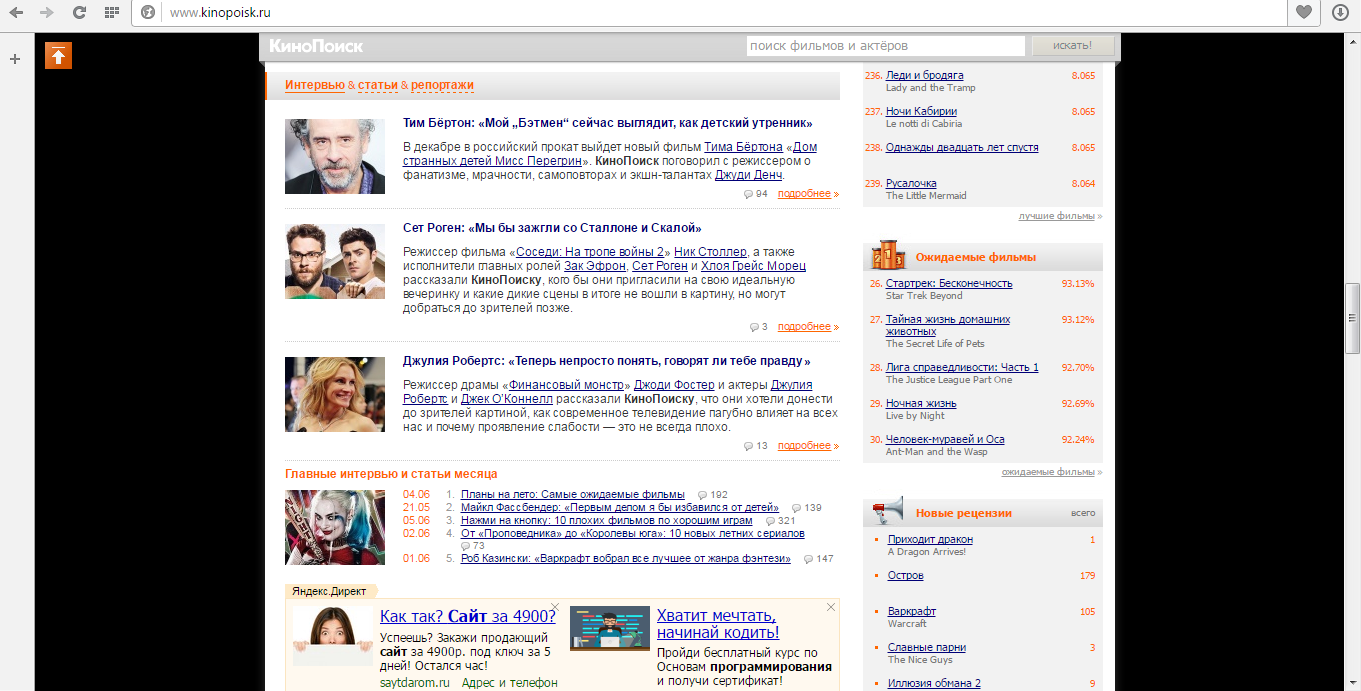Open Русалочка film link

pyautogui.click(x=911, y=184)
